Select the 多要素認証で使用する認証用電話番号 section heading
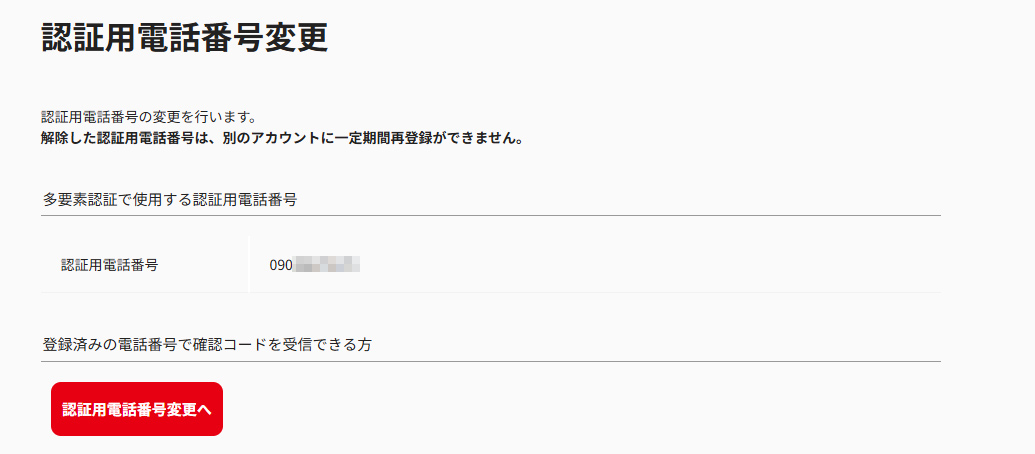Screen dimensions: 1035x454 [170, 199]
